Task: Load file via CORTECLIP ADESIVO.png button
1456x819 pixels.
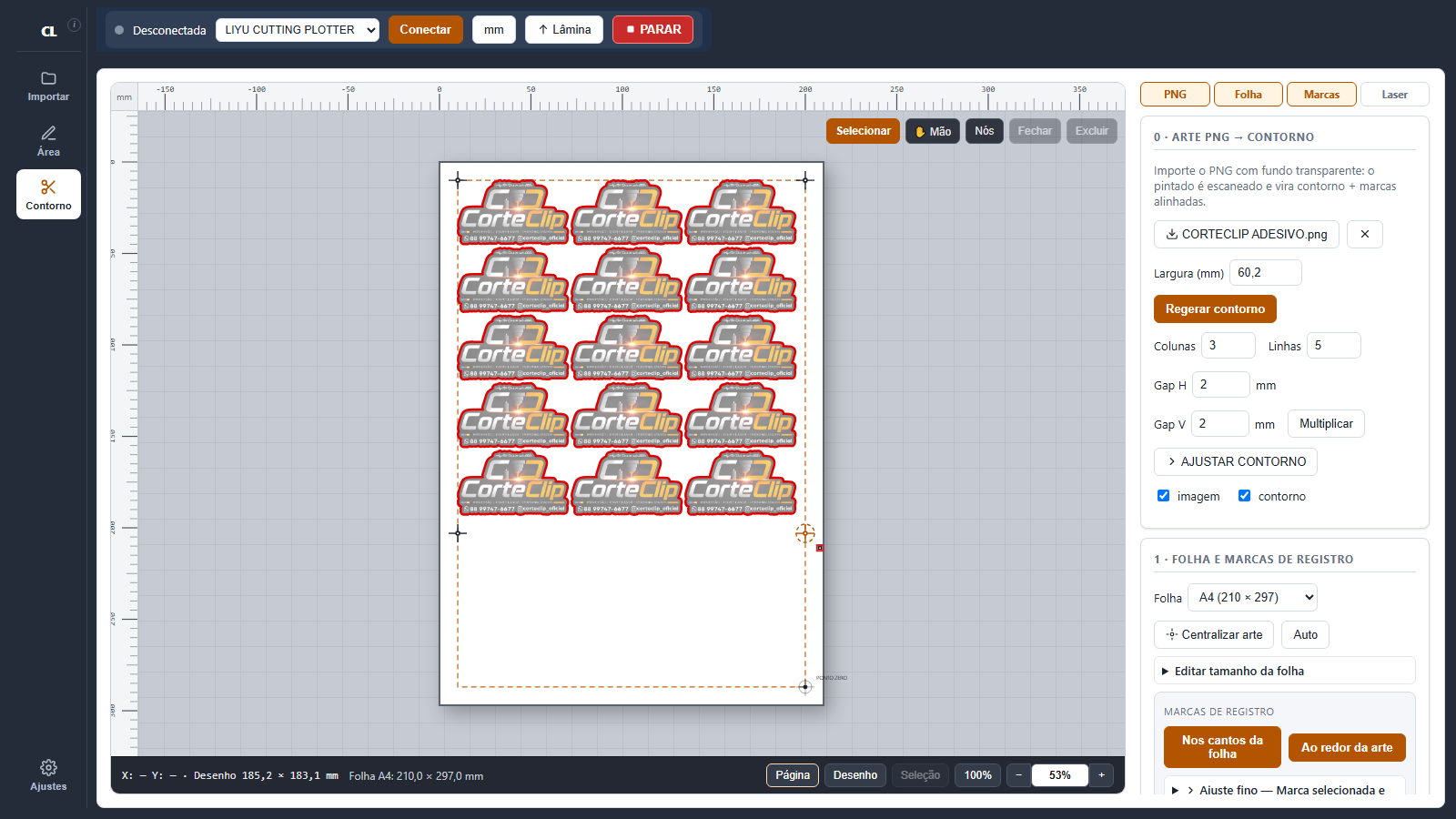Action: [1247, 234]
